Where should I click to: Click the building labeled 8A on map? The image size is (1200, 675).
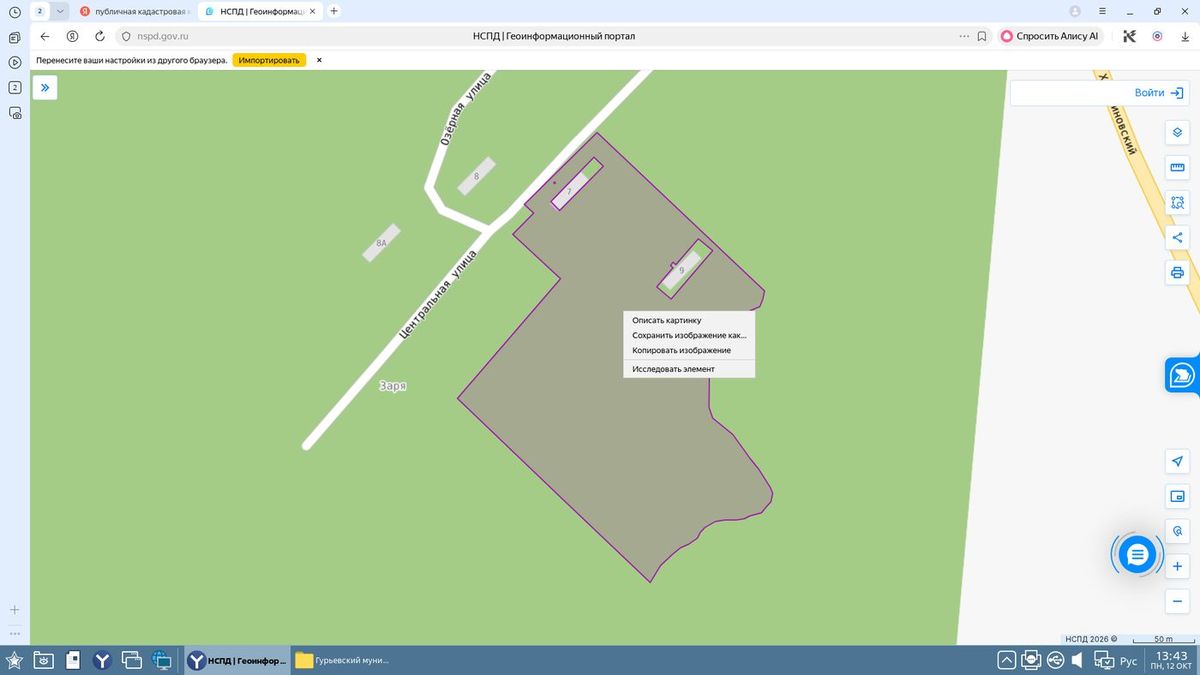pos(381,243)
